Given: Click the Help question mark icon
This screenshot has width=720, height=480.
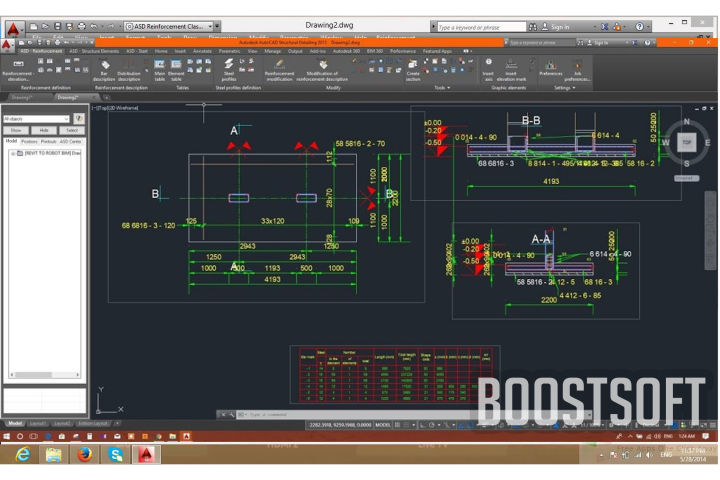Looking at the screenshot, I should pyautogui.click(x=639, y=27).
